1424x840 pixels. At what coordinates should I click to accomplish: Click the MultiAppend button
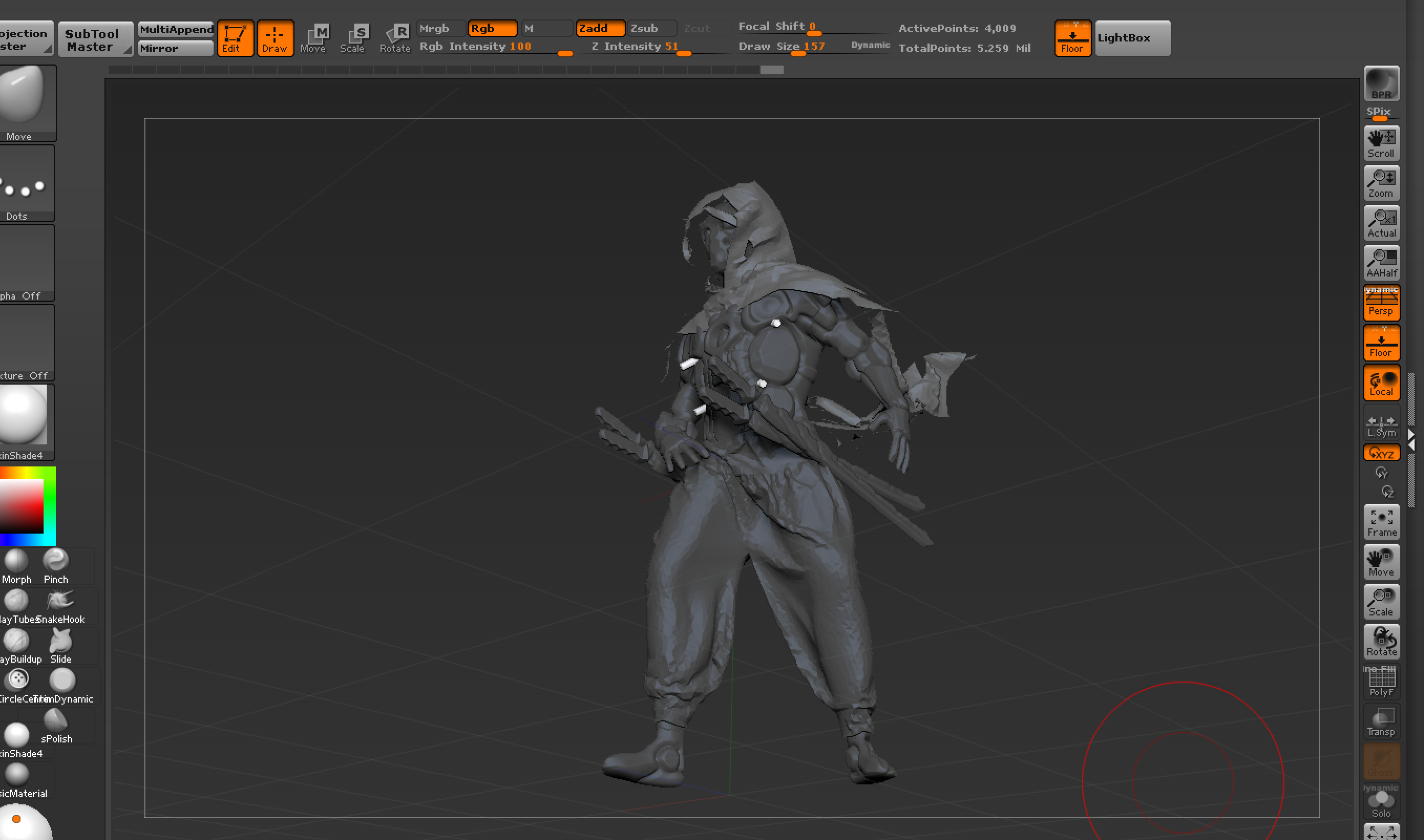point(176,29)
